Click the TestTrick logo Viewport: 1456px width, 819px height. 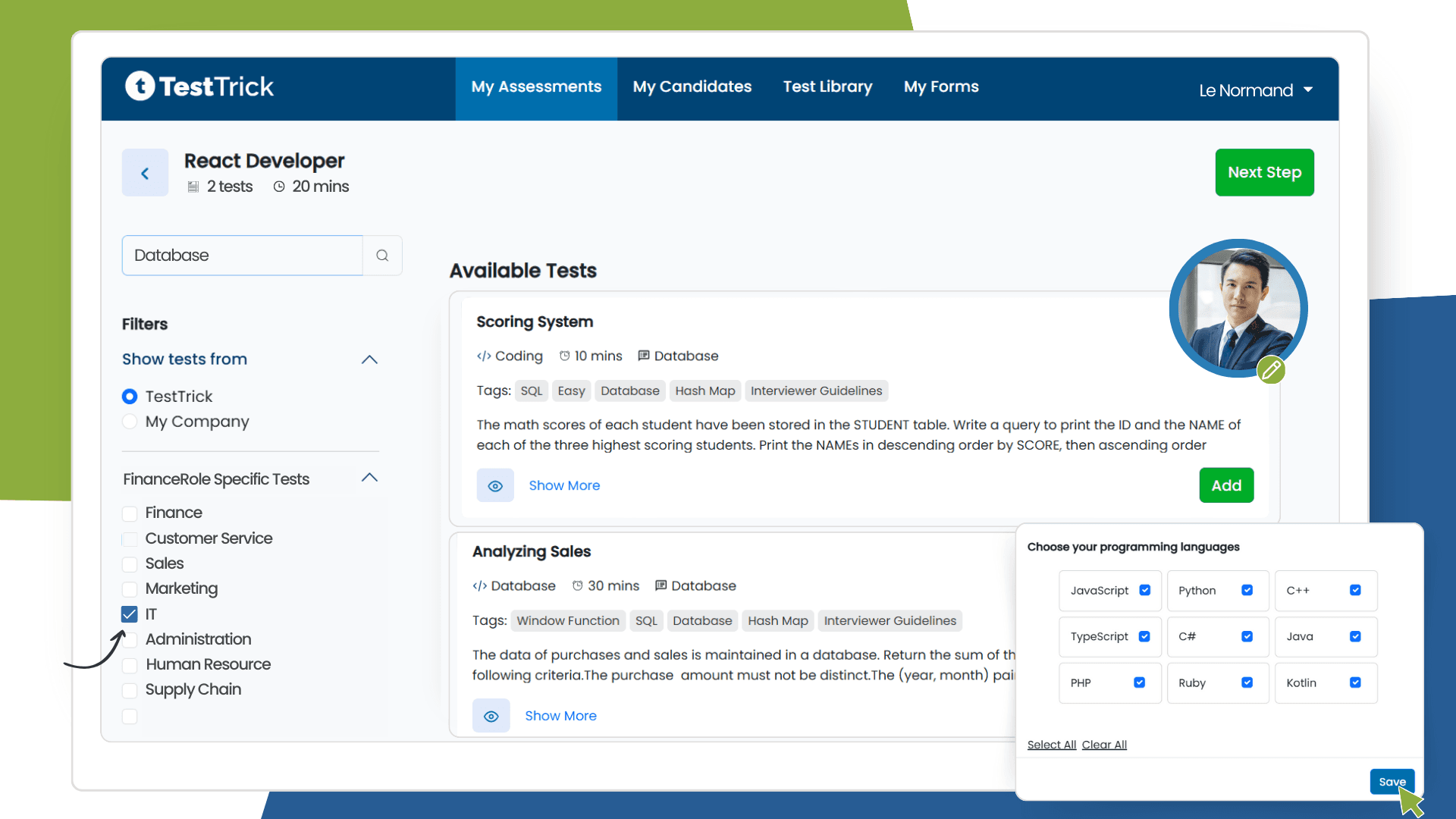click(x=199, y=86)
